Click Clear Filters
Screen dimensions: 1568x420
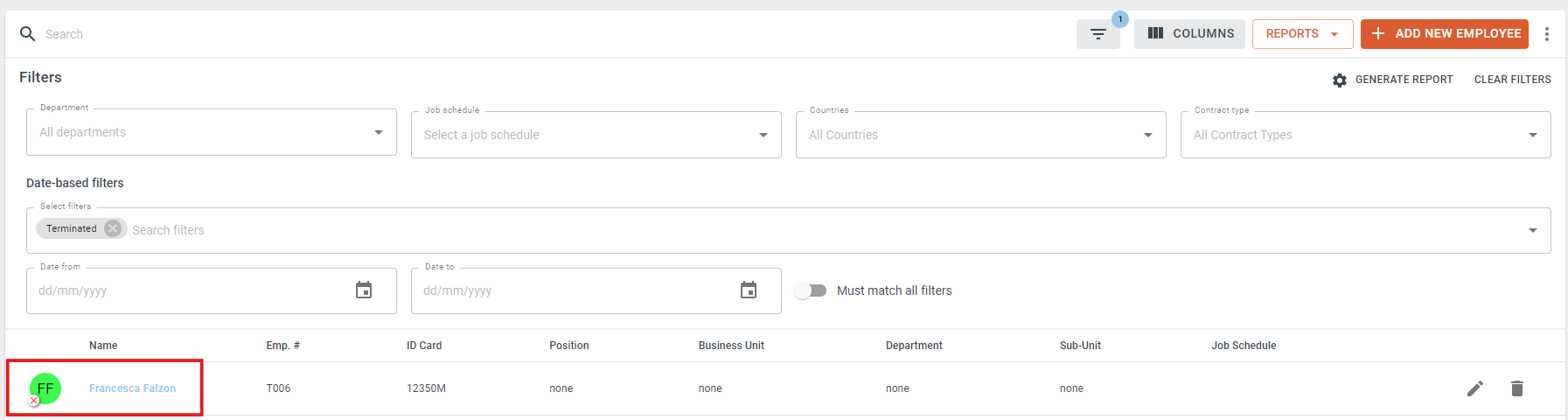pos(1513,80)
